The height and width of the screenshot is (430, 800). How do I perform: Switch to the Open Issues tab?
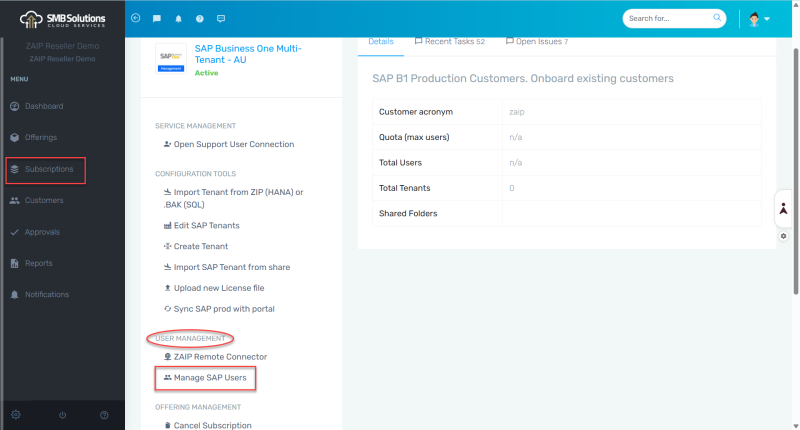pos(537,42)
